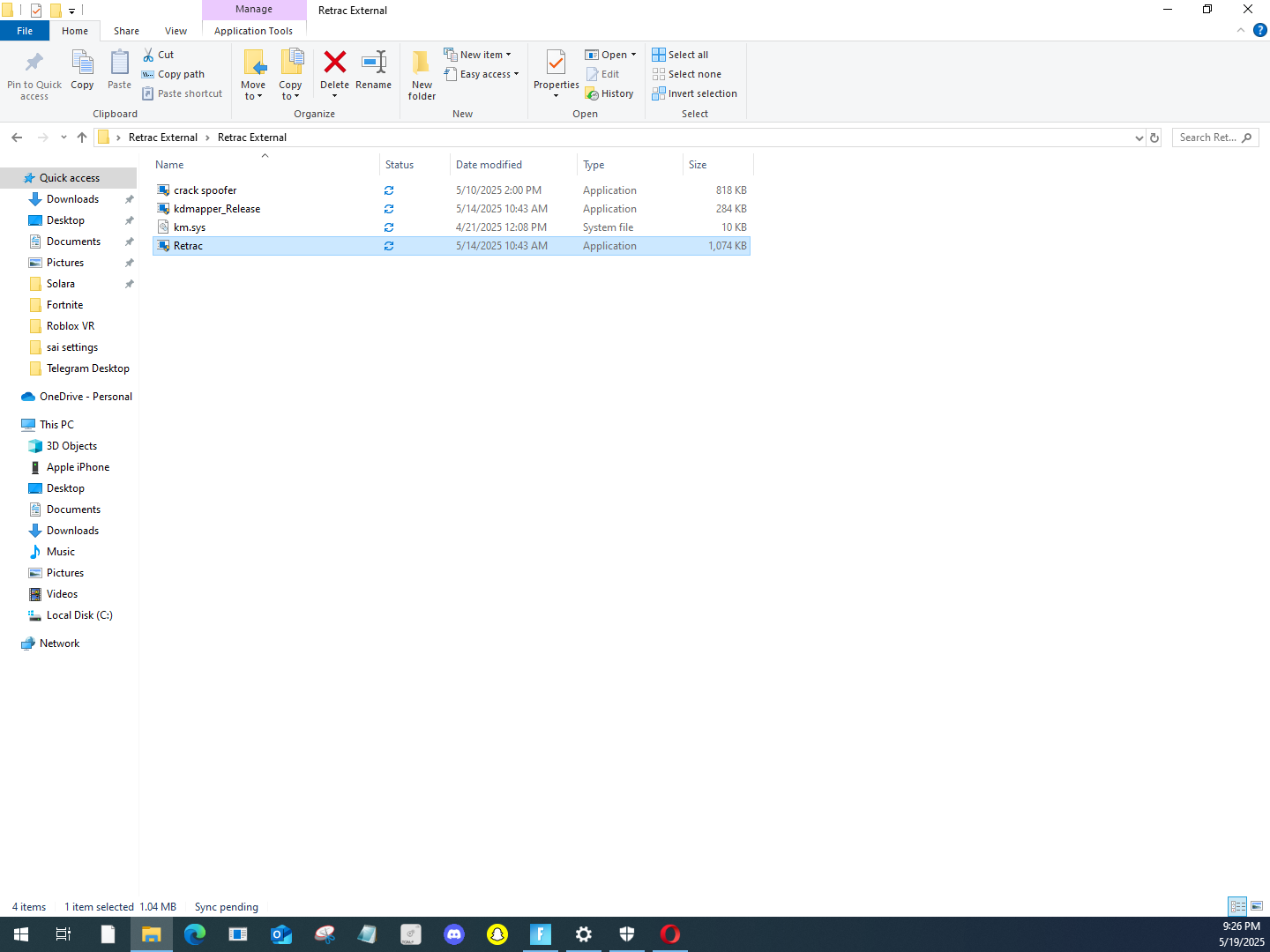The width and height of the screenshot is (1270, 952).
Task: Open address bar history dropdown
Action: pyautogui.click(x=1139, y=138)
